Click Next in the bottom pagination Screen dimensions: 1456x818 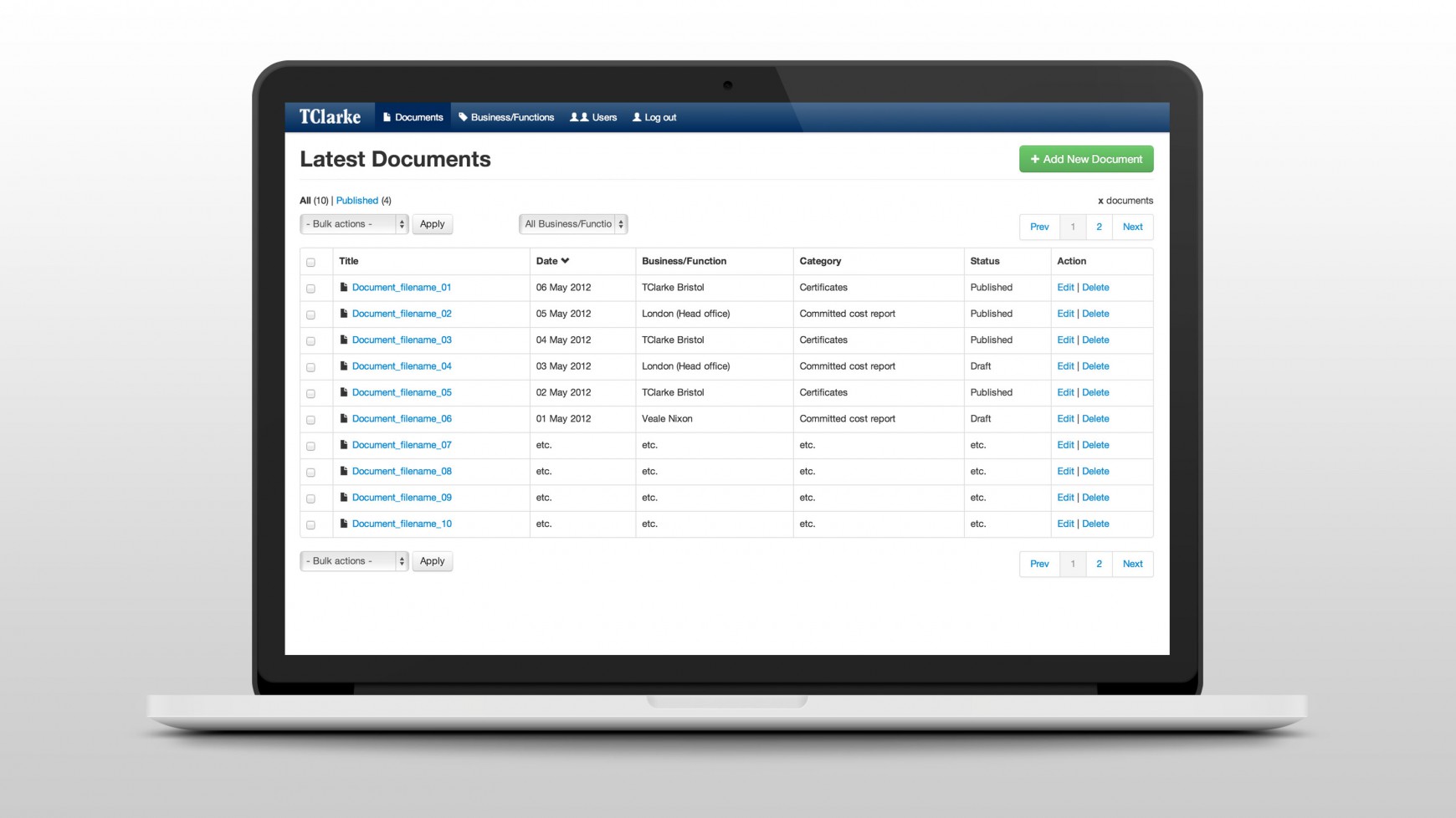(1132, 564)
